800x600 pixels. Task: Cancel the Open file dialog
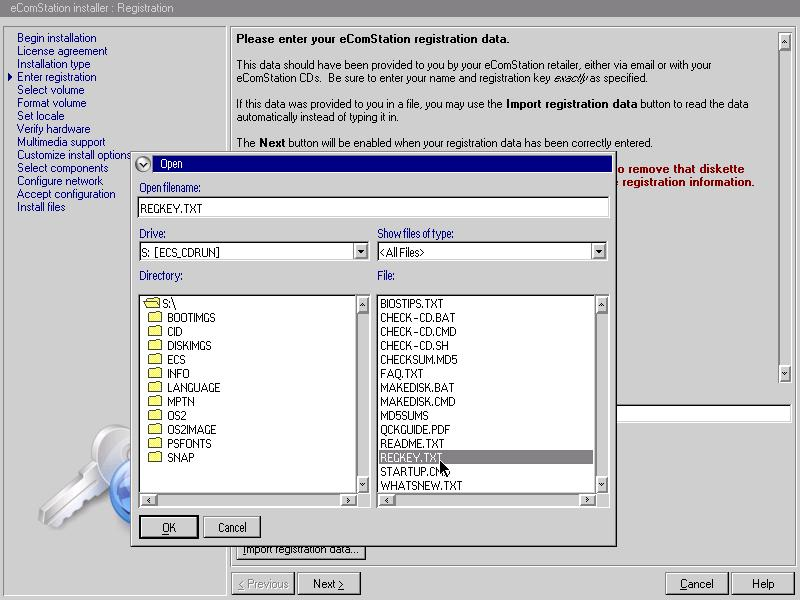click(232, 527)
